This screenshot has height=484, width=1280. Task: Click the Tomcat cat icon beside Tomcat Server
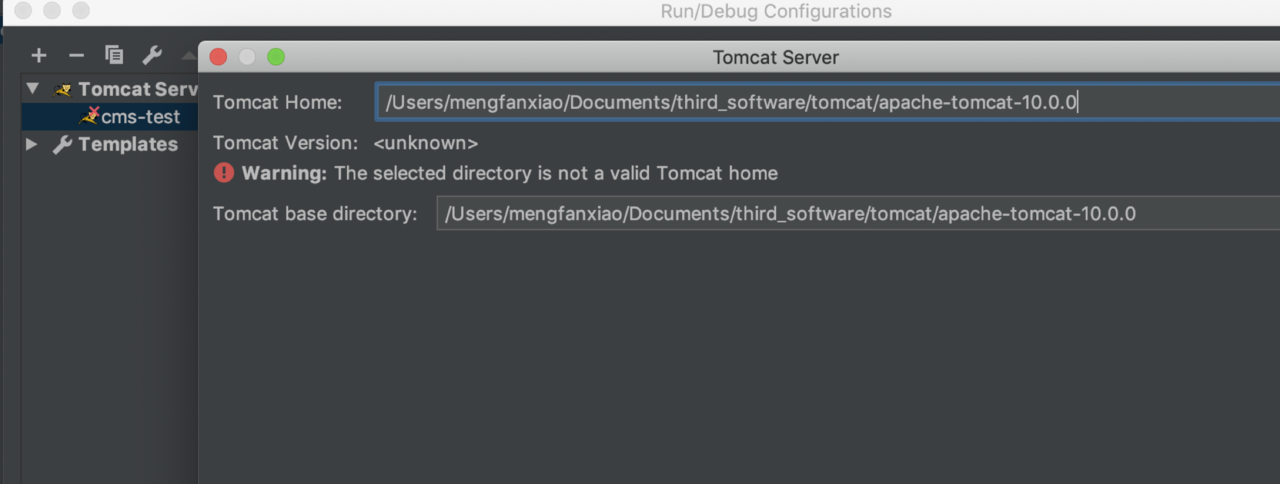click(63, 90)
